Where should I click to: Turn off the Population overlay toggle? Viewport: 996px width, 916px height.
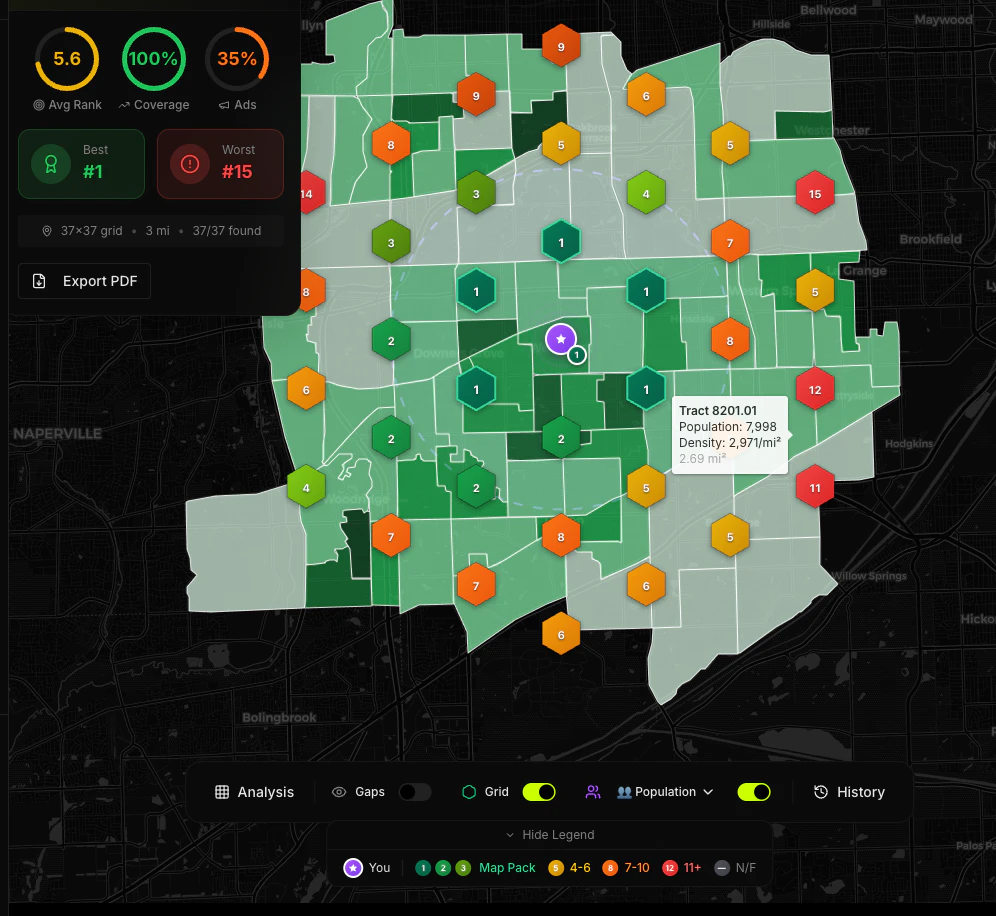[x=754, y=792]
